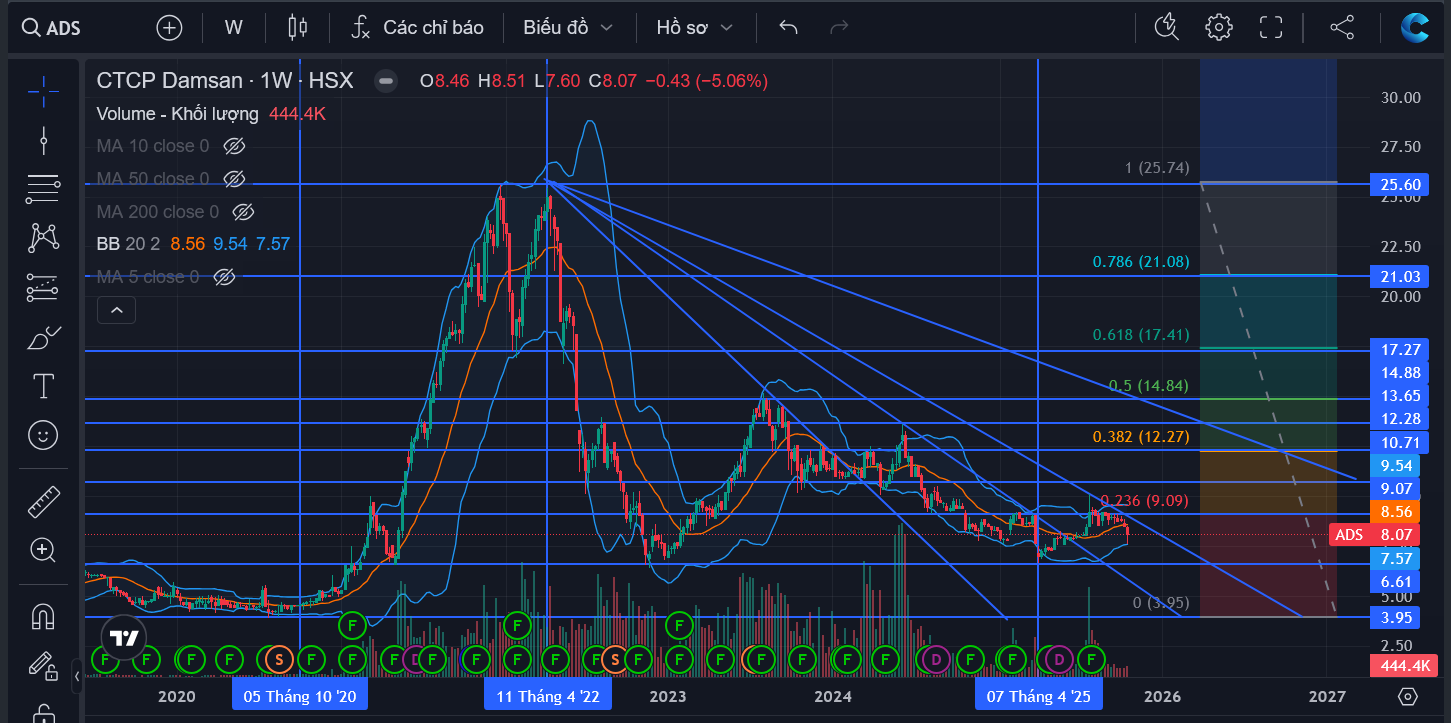Show the MA 10 close indicator
1451x723 pixels.
234,146
